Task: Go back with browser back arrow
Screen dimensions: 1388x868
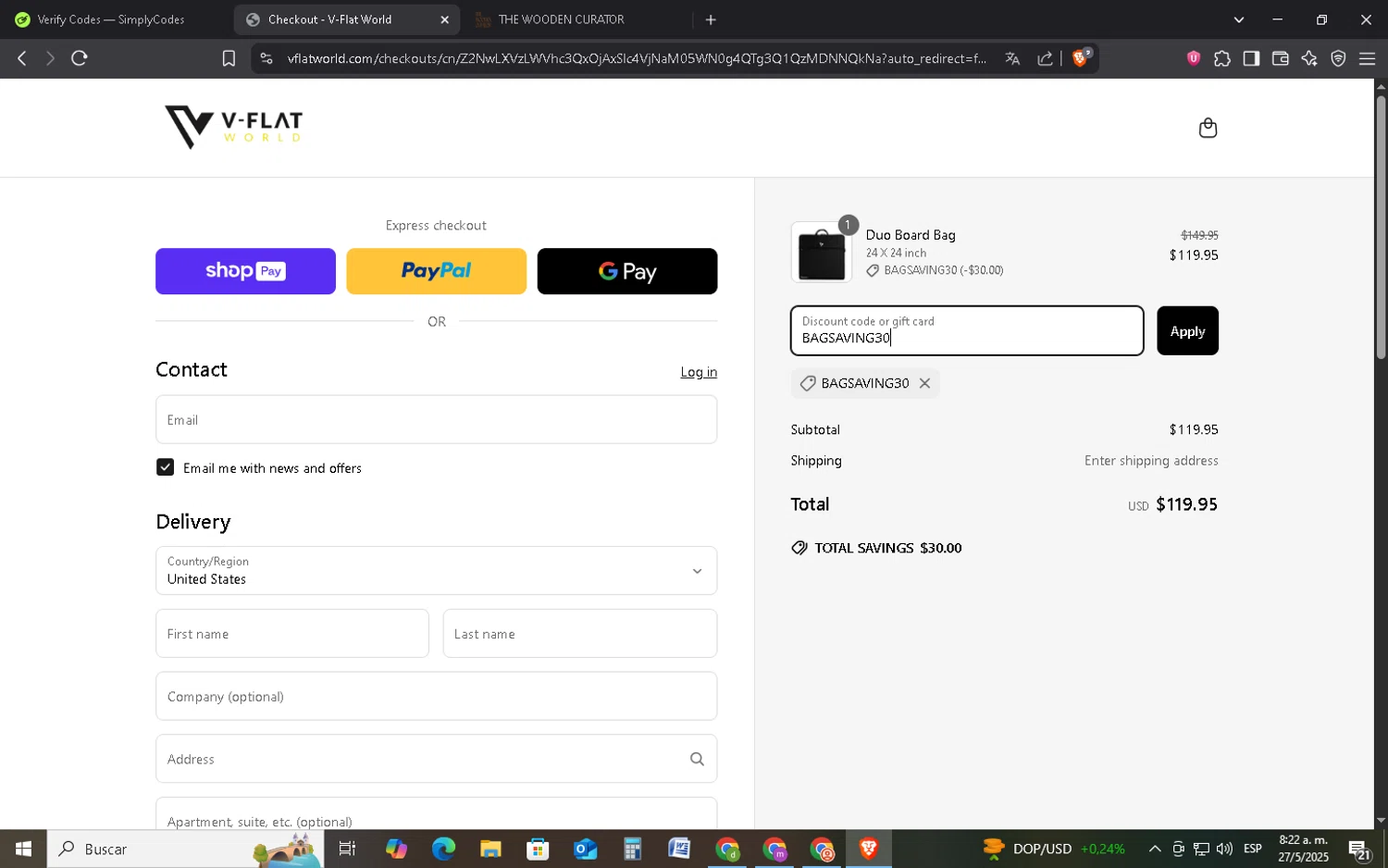Action: click(22, 58)
